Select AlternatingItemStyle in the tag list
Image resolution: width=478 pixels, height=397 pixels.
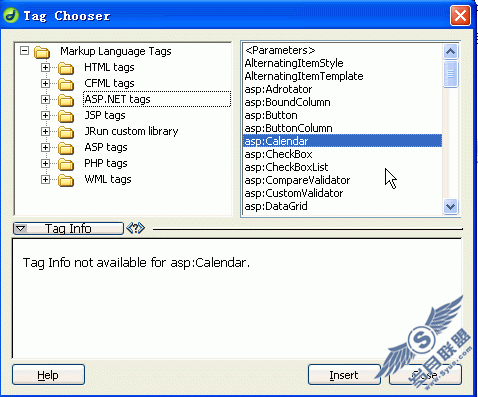tap(342, 63)
